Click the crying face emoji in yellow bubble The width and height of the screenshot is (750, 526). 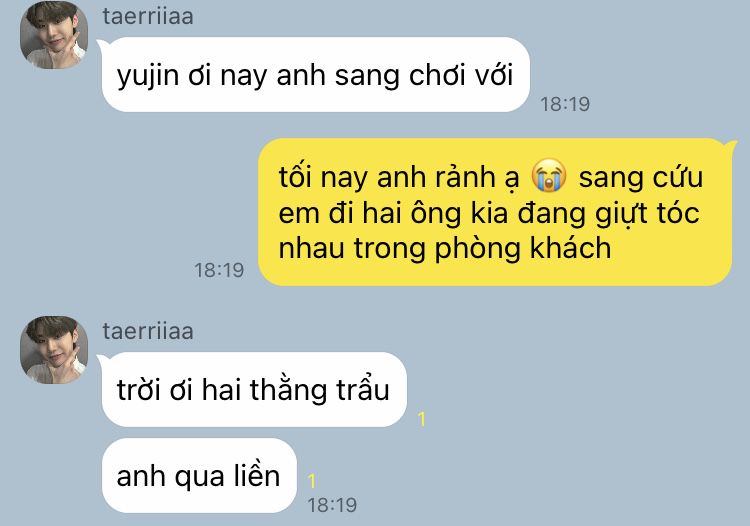pos(549,176)
